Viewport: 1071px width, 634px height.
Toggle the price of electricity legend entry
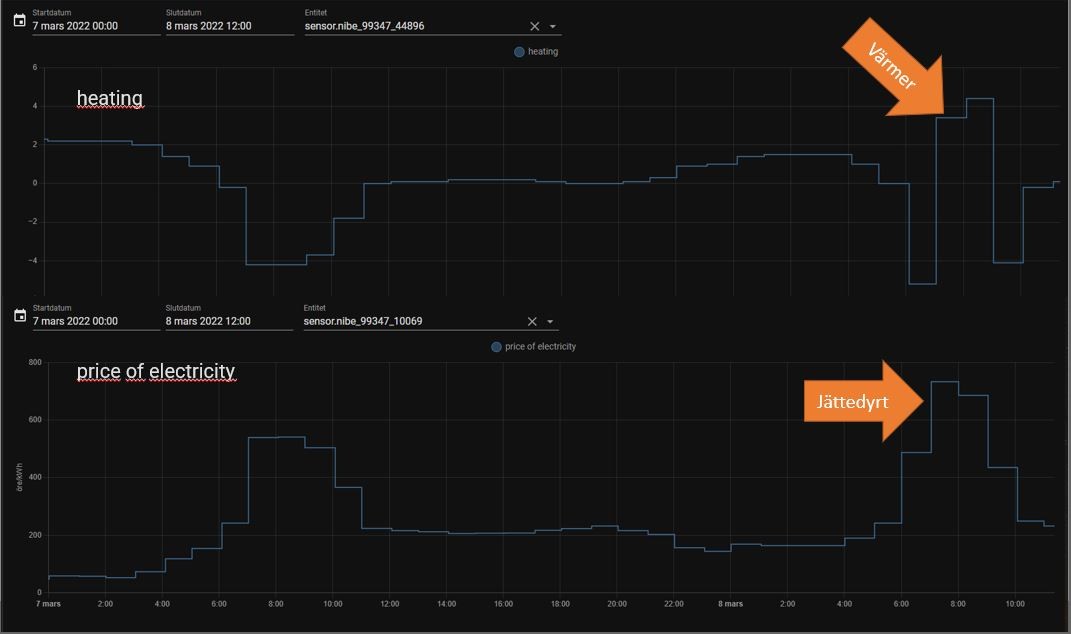tap(533, 346)
